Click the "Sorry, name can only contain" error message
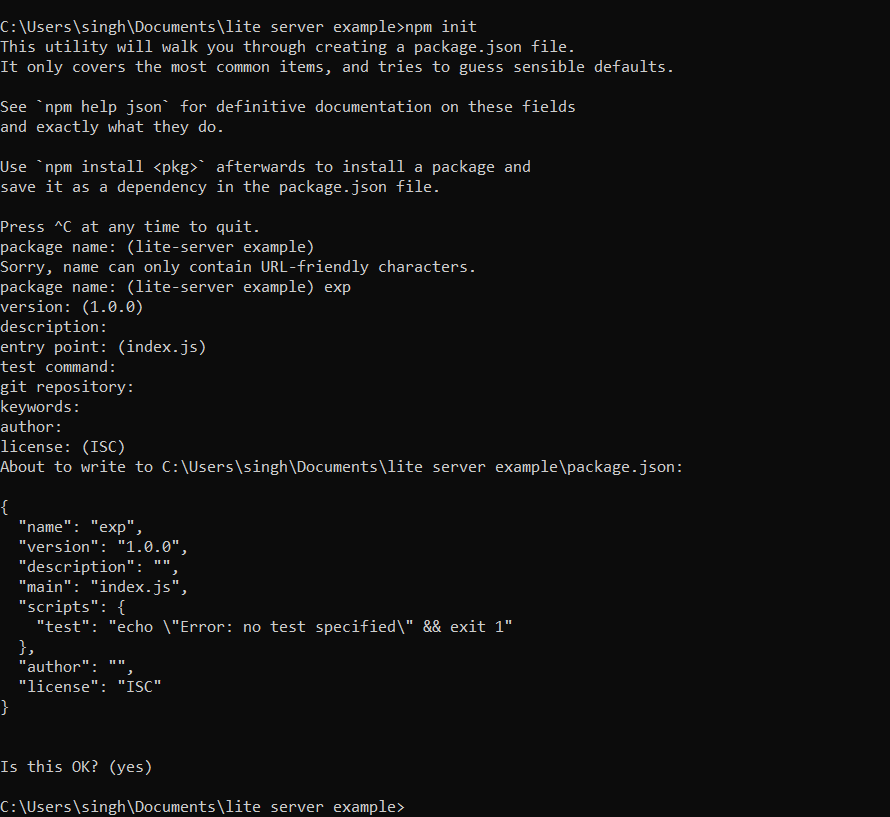 [238, 267]
